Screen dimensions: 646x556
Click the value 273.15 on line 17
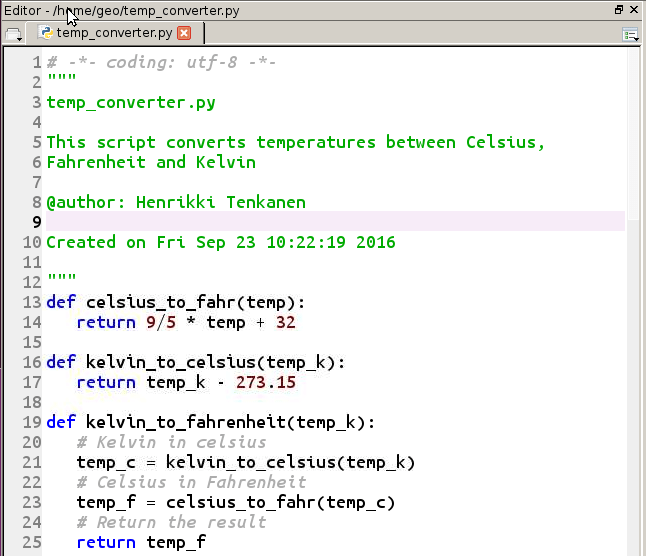[x=266, y=382]
